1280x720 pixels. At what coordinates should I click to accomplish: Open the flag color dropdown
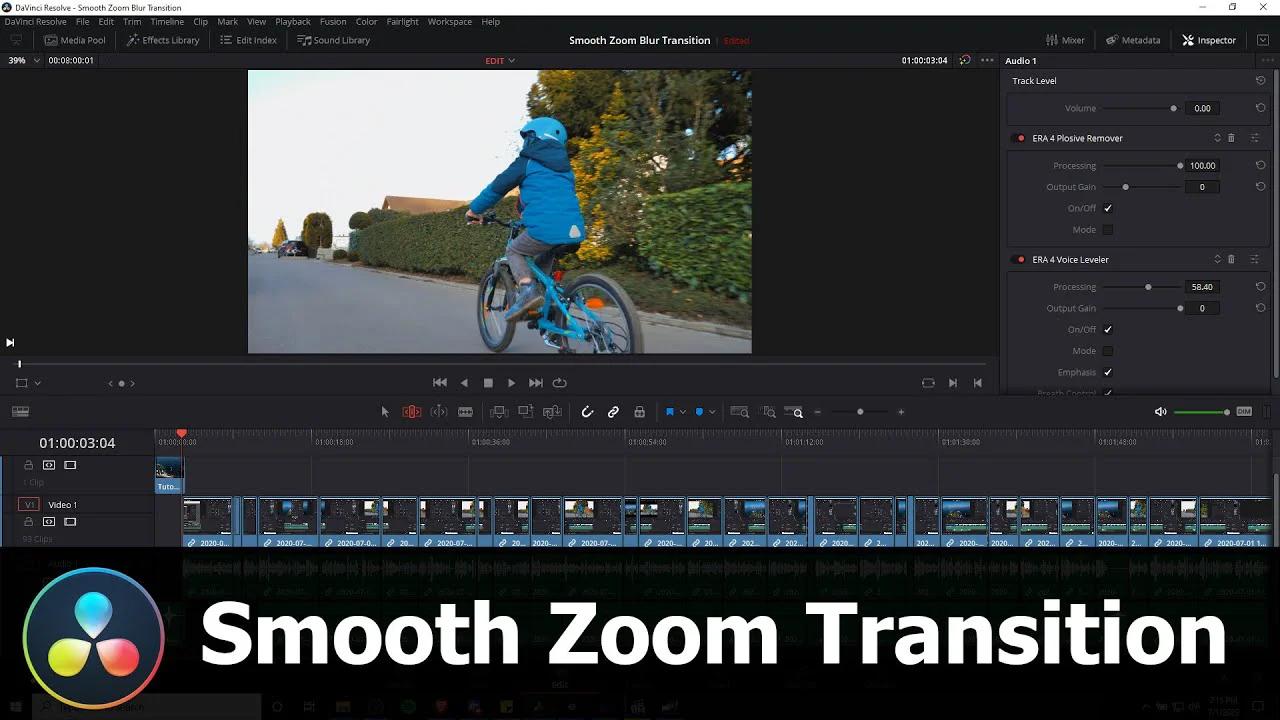[x=682, y=411]
